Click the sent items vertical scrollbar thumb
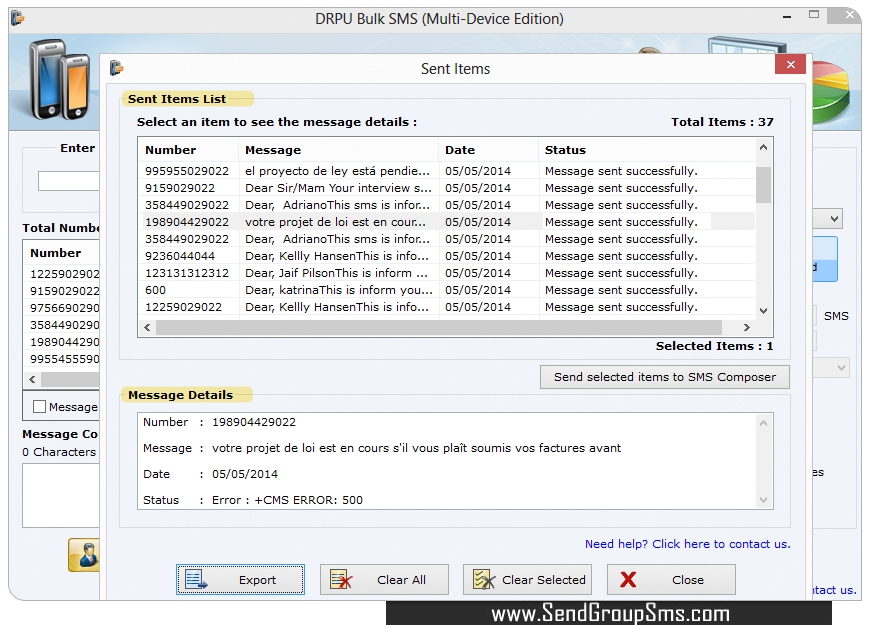 coord(763,185)
